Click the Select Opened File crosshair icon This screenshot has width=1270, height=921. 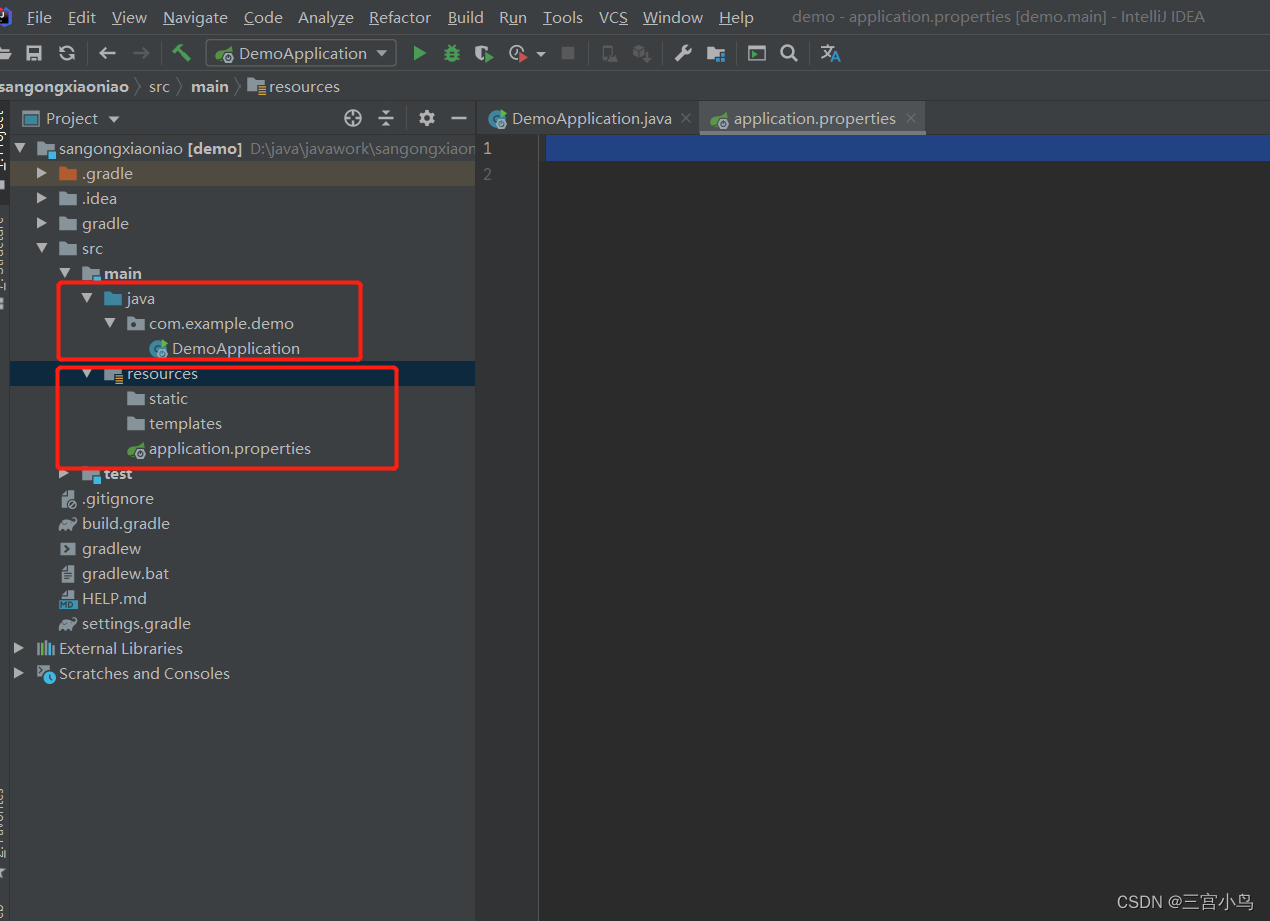pyautogui.click(x=352, y=118)
